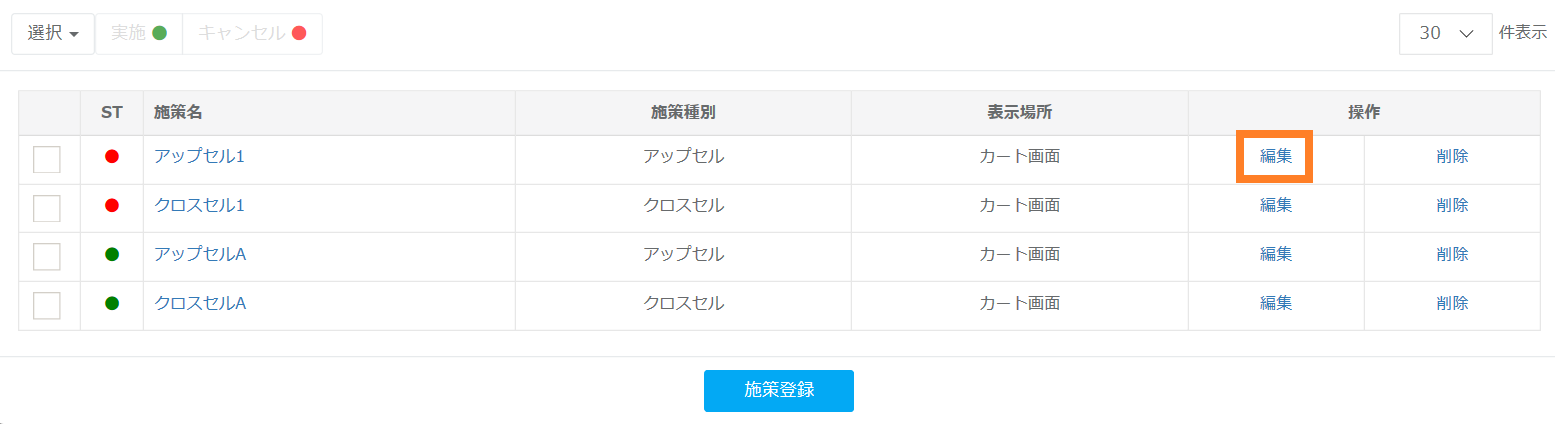Click the green status dot for クロスセルA
The image size is (1555, 424).
[x=112, y=303]
